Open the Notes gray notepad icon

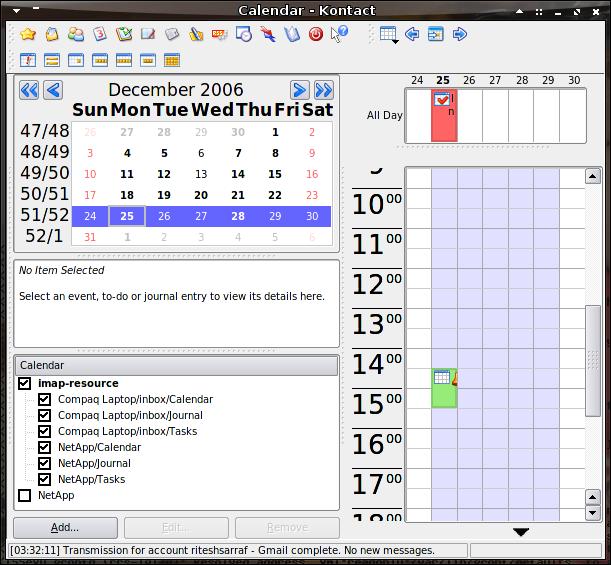click(172, 34)
